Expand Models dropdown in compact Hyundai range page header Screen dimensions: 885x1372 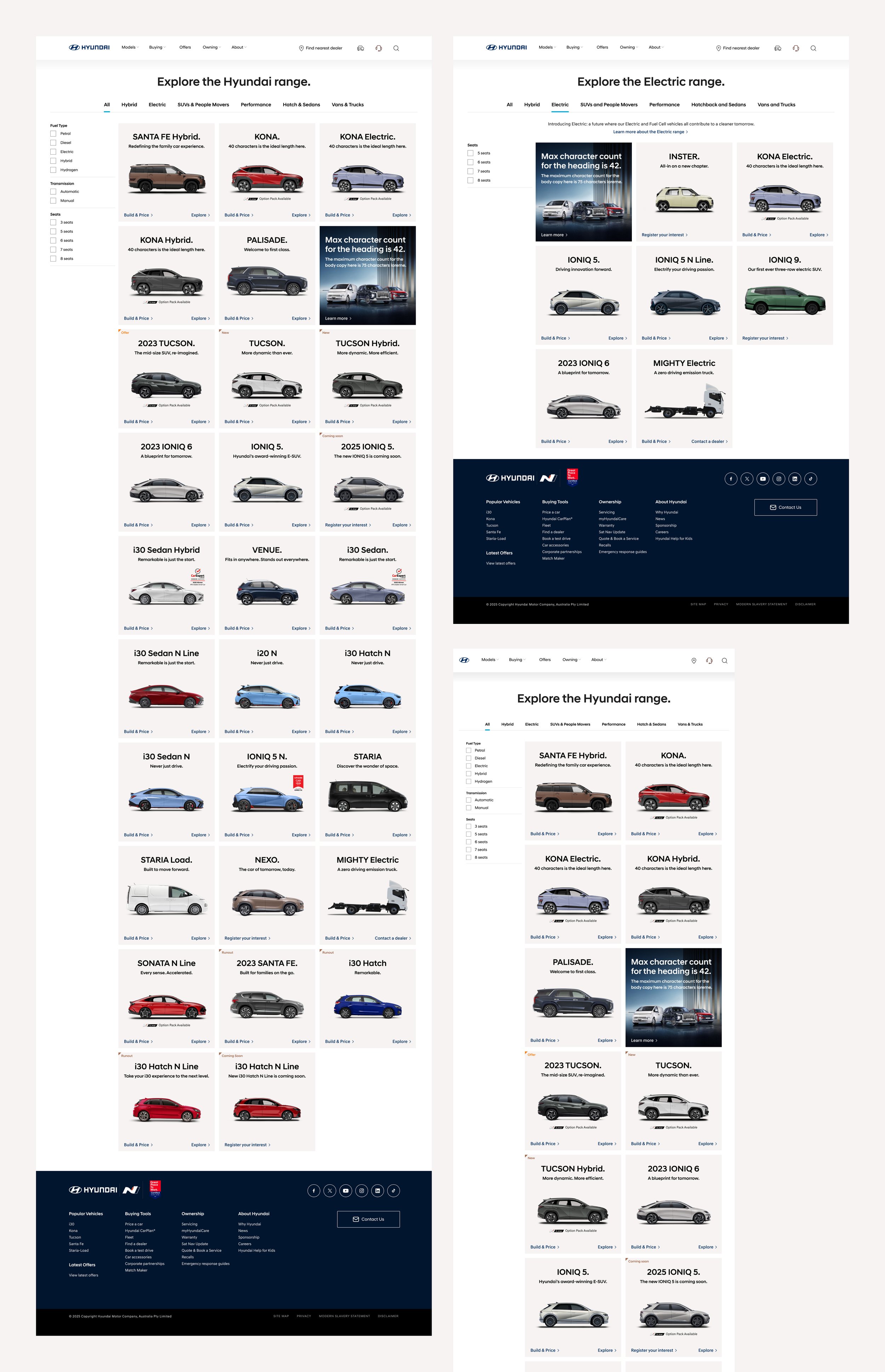pyautogui.click(x=490, y=660)
